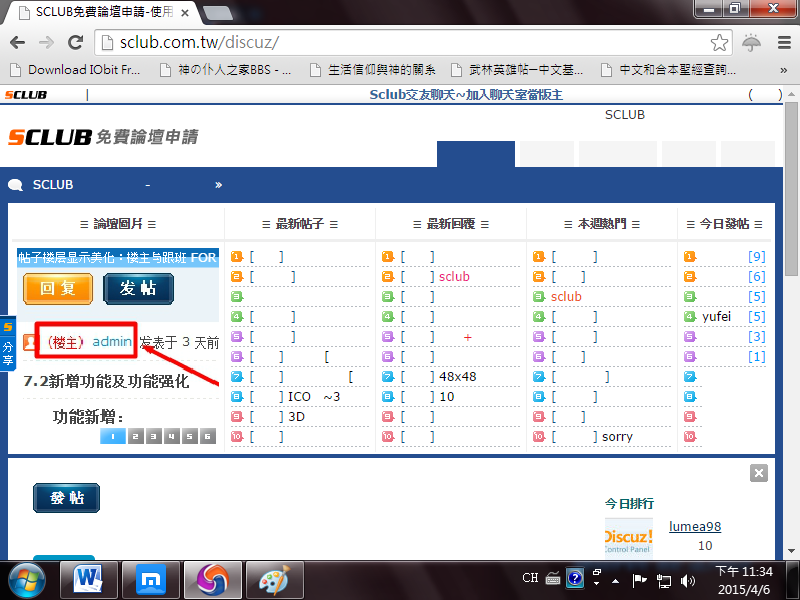Select the 今日發帖 column header
Image resolution: width=800 pixels, height=600 pixels.
click(724, 224)
